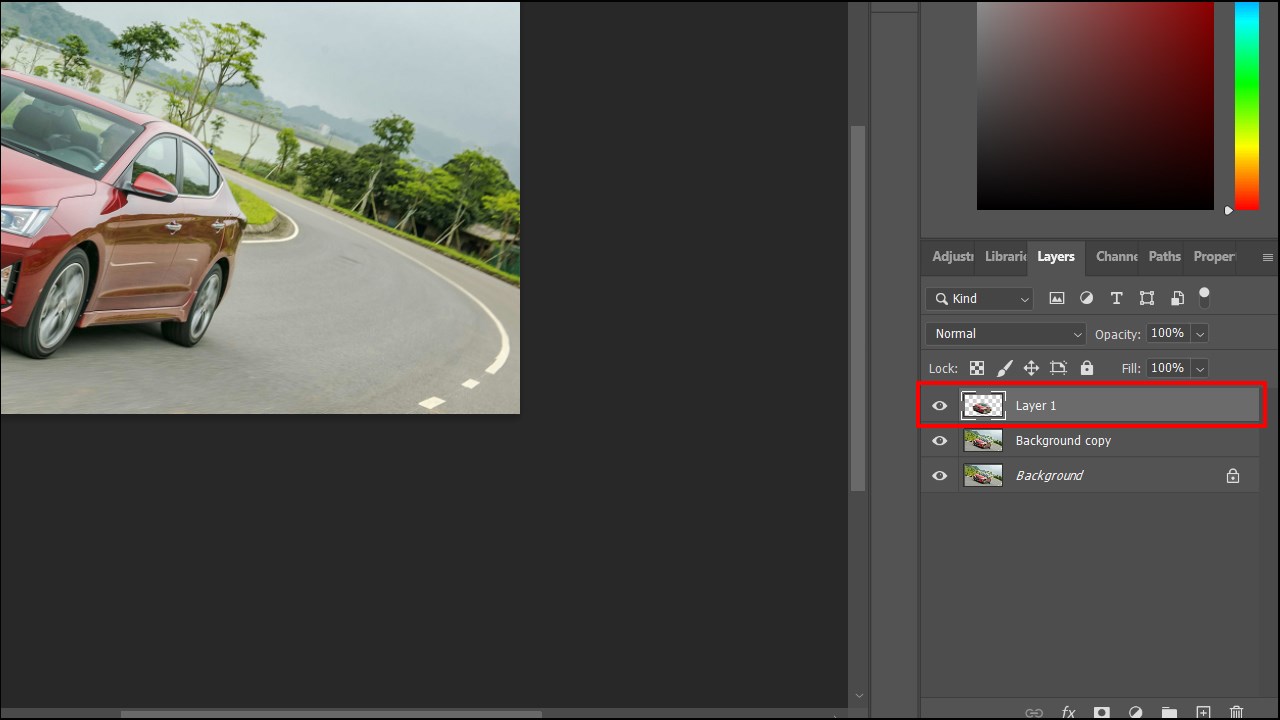Enable lock transparent pixels
Viewport: 1280px width, 720px height.
(976, 367)
